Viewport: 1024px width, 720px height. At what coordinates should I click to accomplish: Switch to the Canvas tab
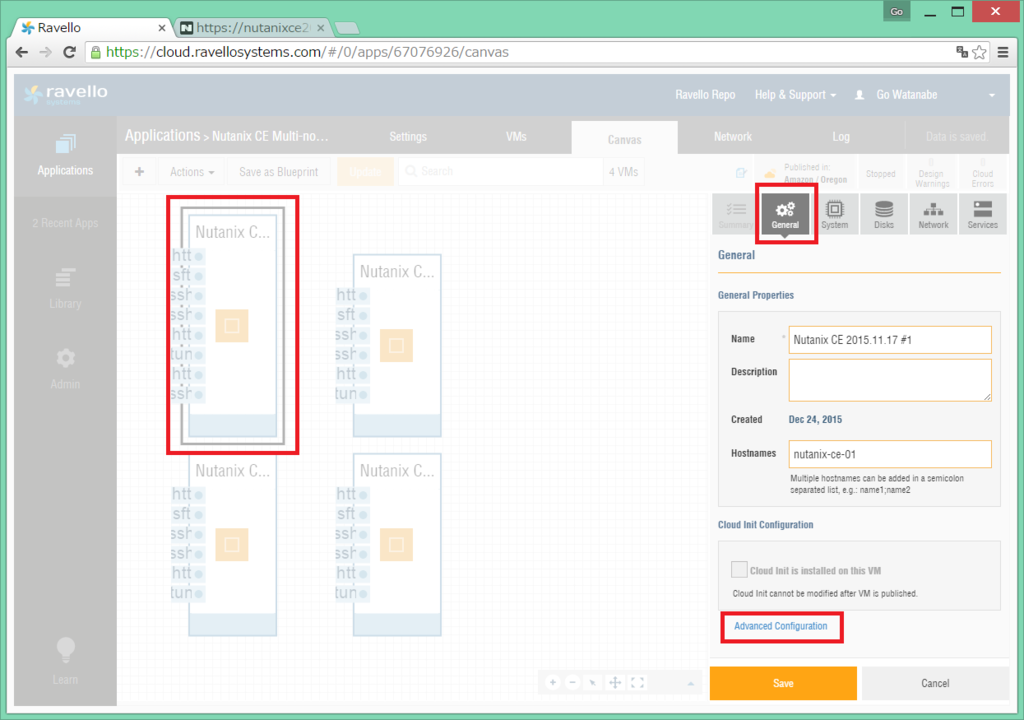click(624, 138)
